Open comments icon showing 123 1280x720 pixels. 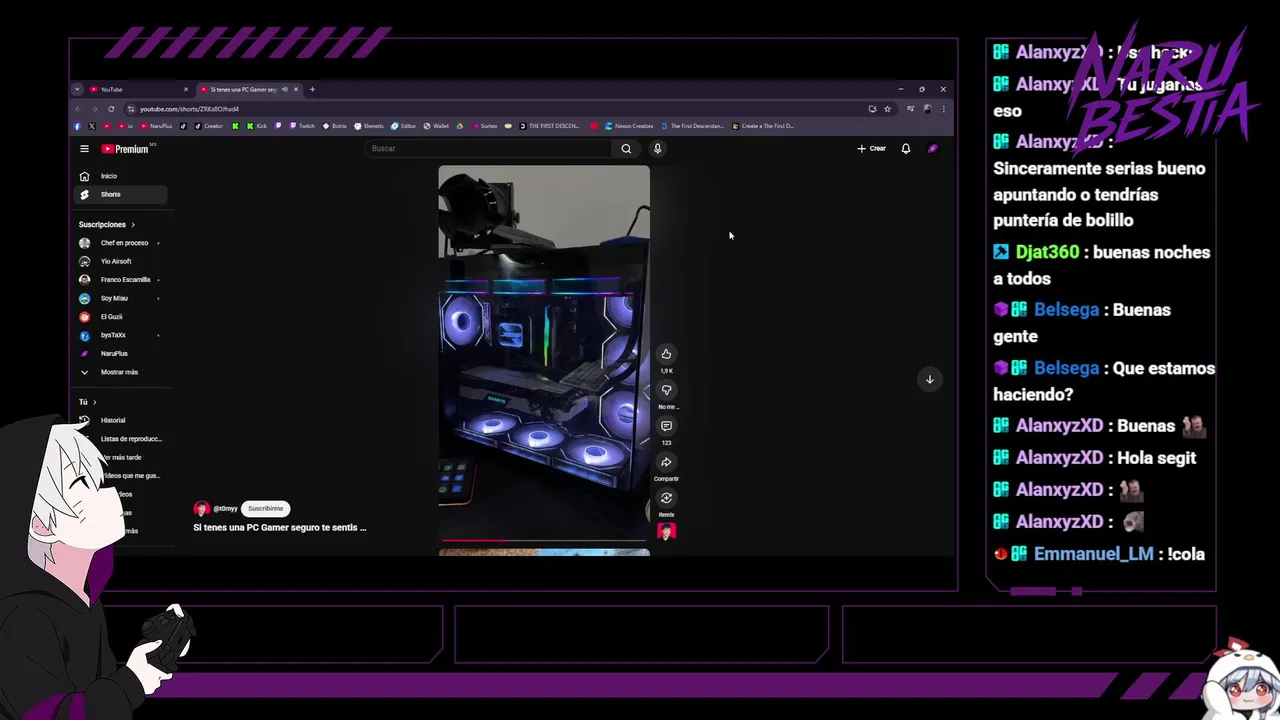[666, 426]
